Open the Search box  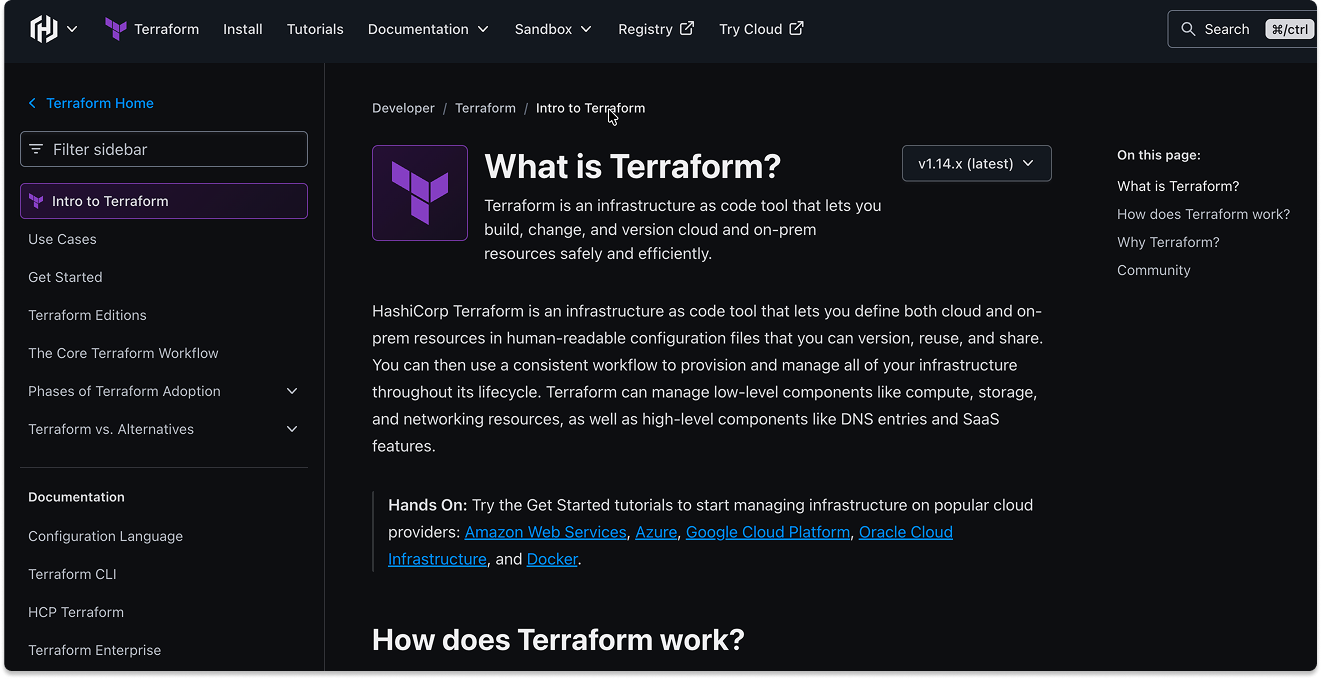pos(1243,29)
